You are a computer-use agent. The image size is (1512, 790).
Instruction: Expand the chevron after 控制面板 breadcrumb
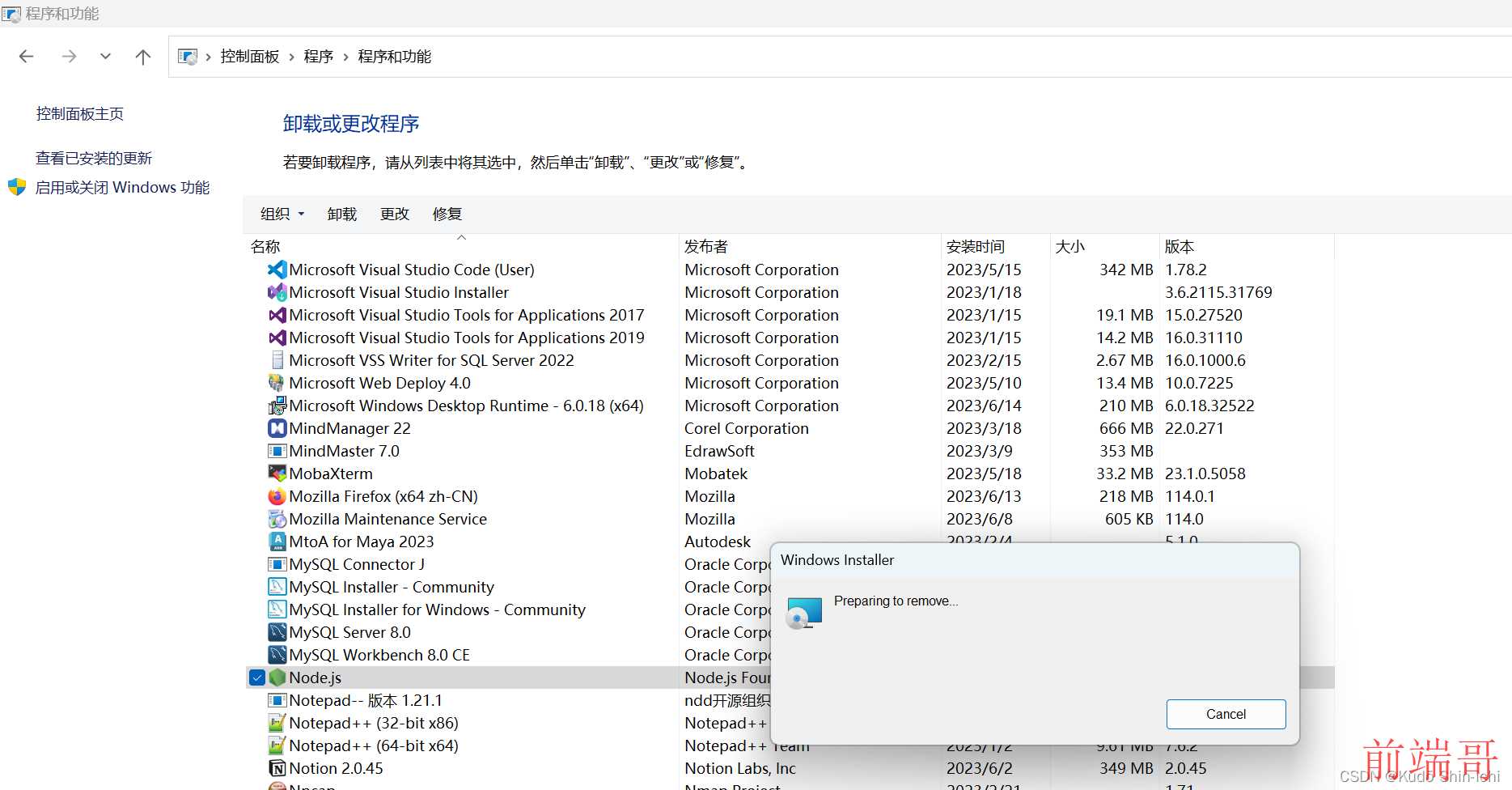point(291,57)
